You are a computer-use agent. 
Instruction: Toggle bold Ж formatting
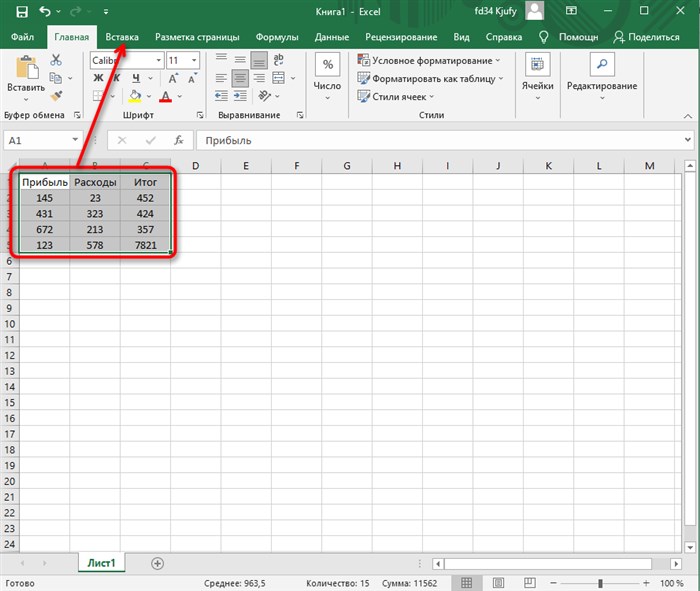[x=98, y=78]
